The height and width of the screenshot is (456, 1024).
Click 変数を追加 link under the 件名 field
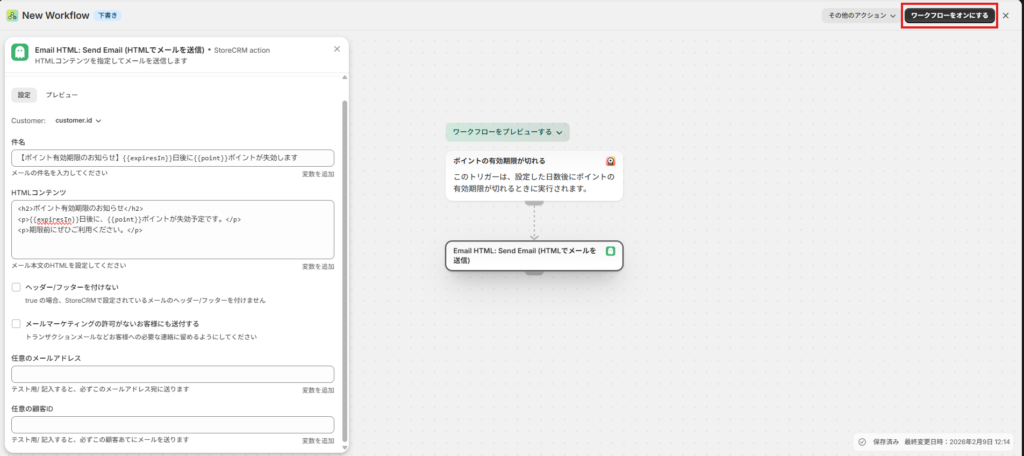click(318, 174)
